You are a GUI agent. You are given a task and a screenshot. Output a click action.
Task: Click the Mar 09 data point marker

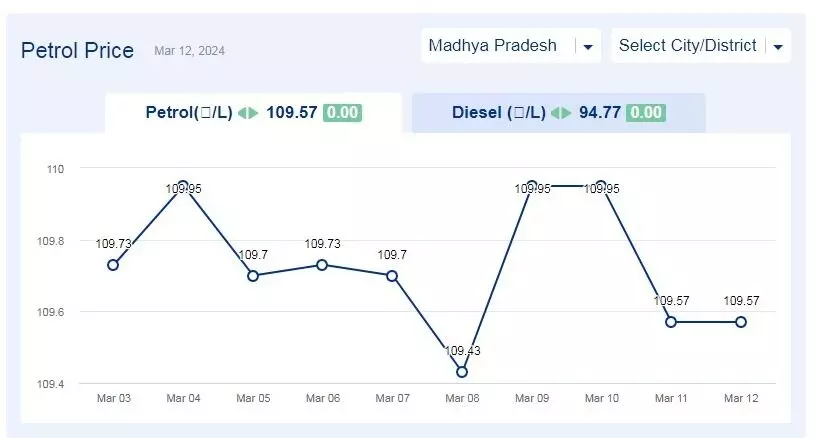click(532, 186)
